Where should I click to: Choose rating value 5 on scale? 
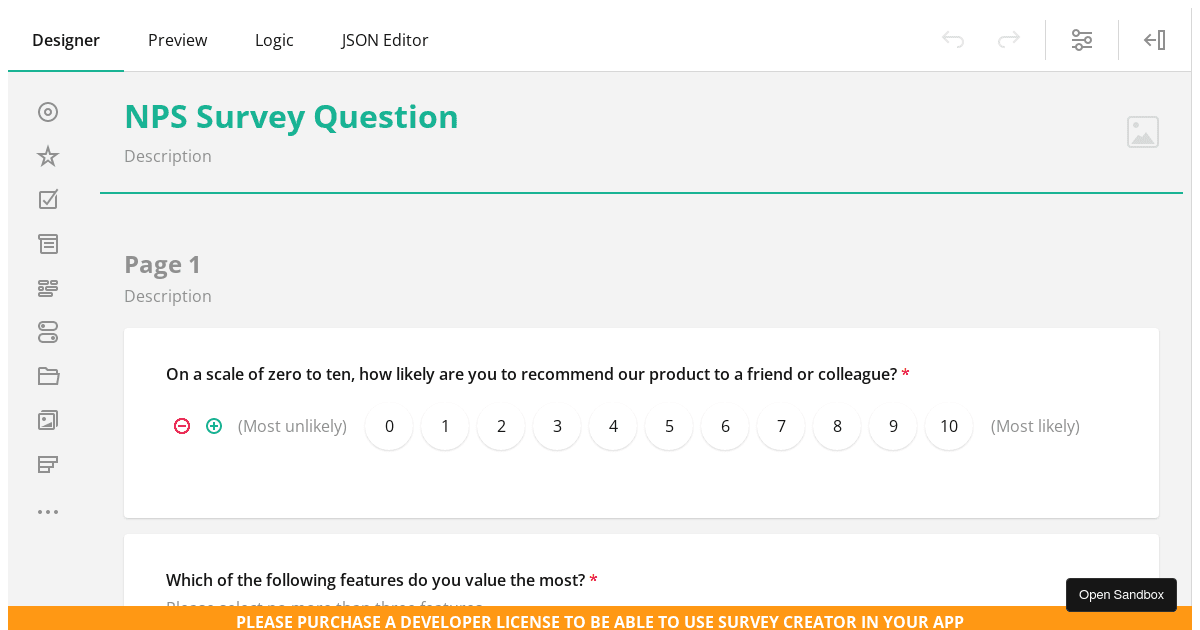(669, 426)
